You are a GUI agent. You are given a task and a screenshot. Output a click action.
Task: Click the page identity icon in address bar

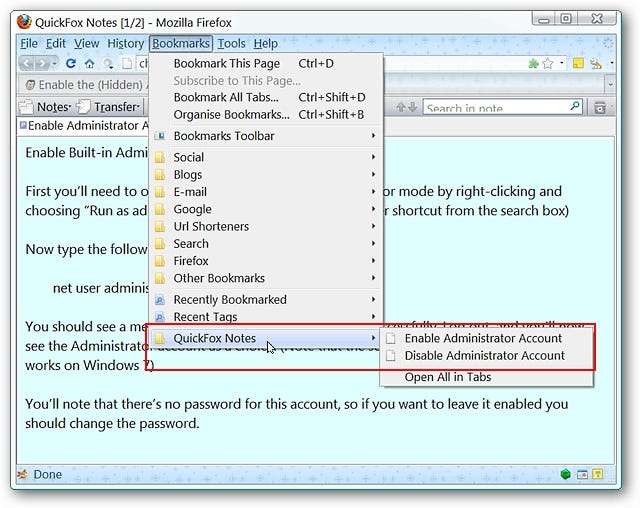click(128, 63)
